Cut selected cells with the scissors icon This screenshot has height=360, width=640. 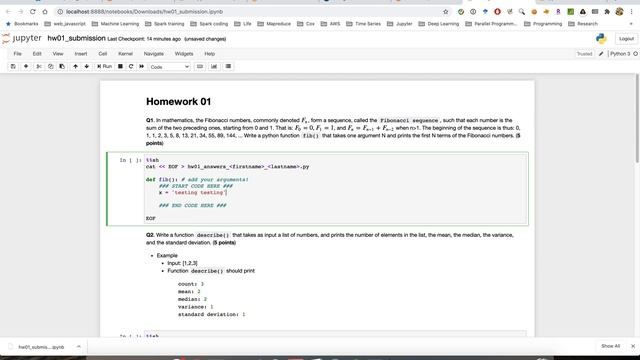point(39,67)
